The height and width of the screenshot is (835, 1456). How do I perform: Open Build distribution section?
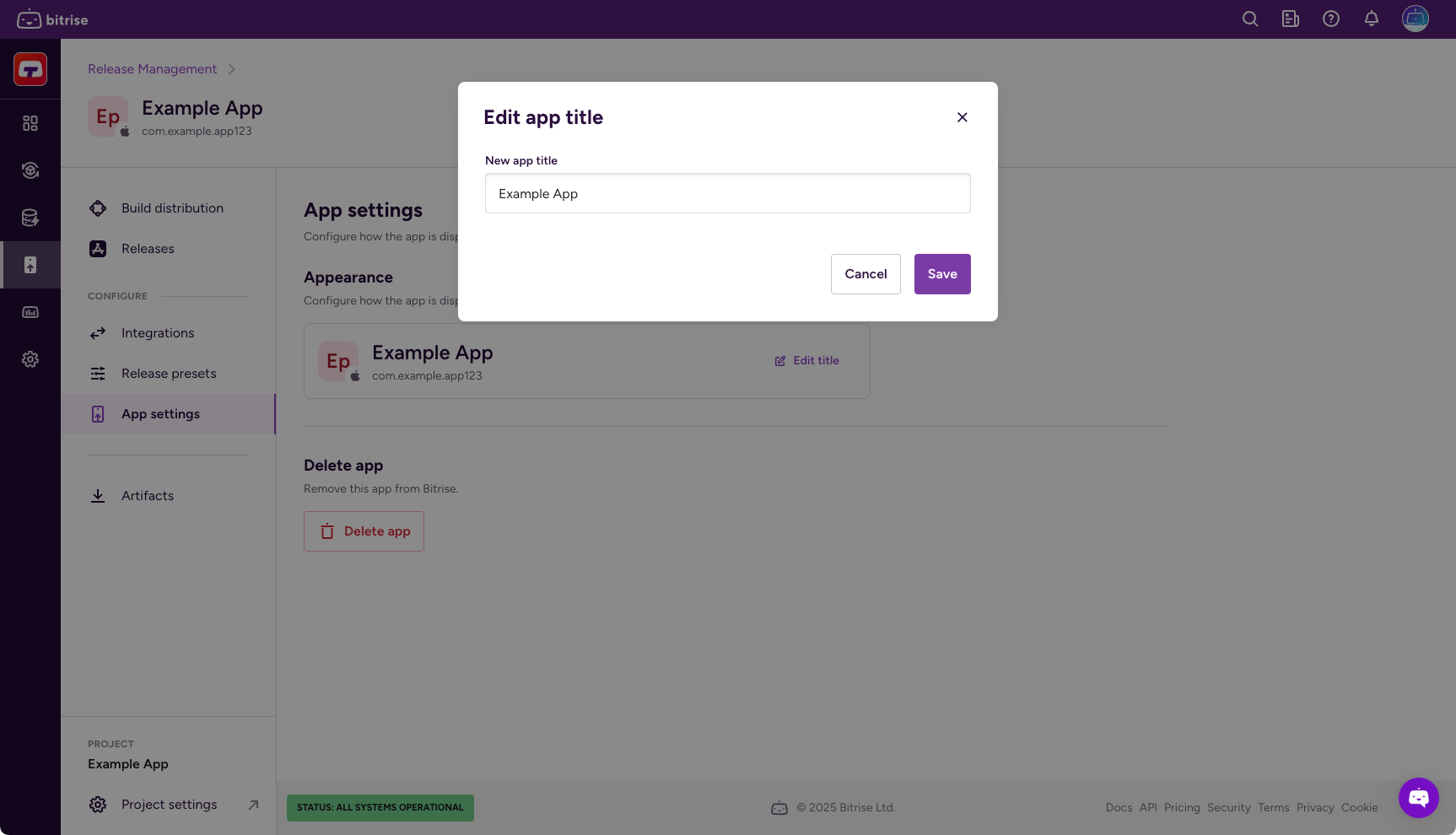coord(169,208)
